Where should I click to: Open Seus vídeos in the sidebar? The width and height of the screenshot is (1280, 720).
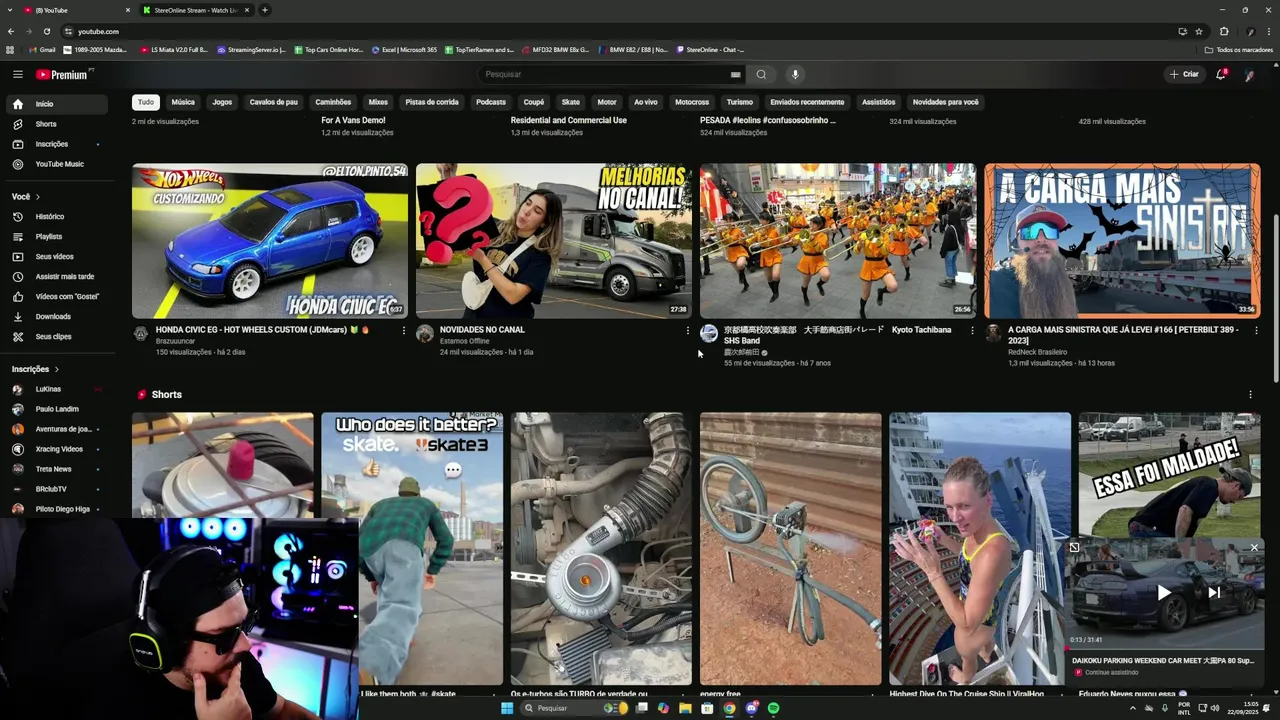(x=56, y=256)
